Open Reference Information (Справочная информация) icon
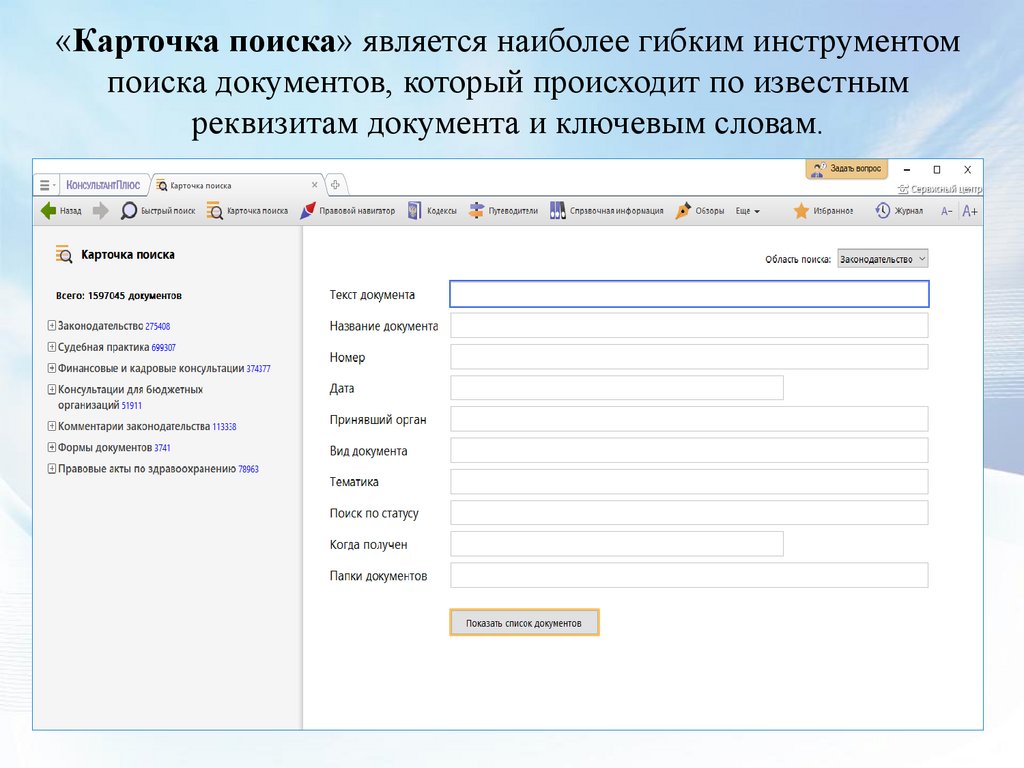Image resolution: width=1024 pixels, height=768 pixels. pos(558,211)
